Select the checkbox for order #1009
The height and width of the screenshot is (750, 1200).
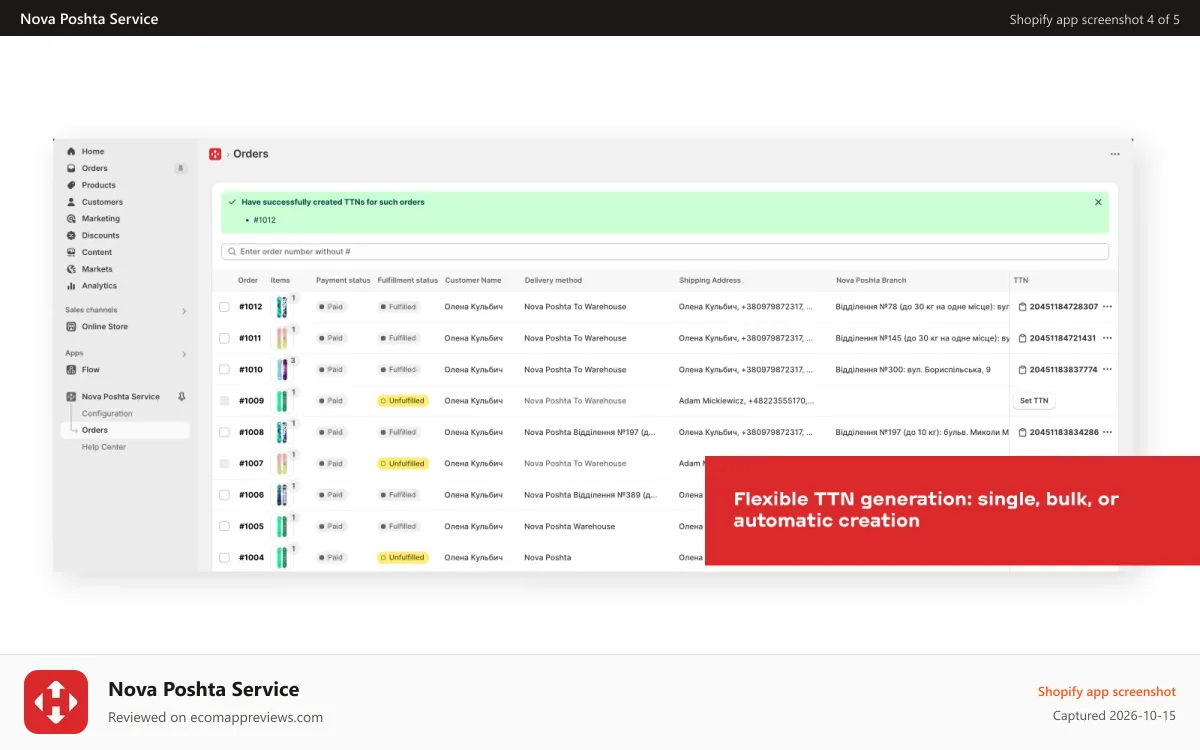(224, 401)
